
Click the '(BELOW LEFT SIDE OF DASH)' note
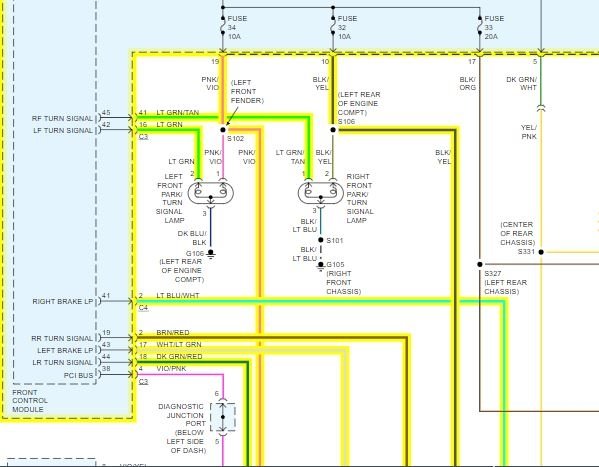(186, 441)
